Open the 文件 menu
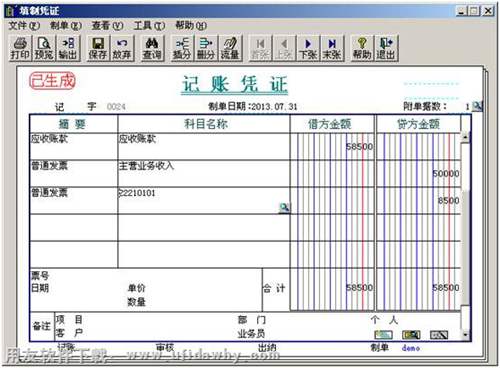 point(24,25)
